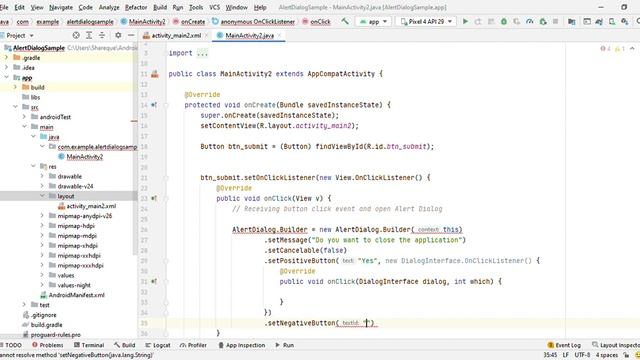
Task: Close the MainActivity2.java tab
Action: click(280, 36)
